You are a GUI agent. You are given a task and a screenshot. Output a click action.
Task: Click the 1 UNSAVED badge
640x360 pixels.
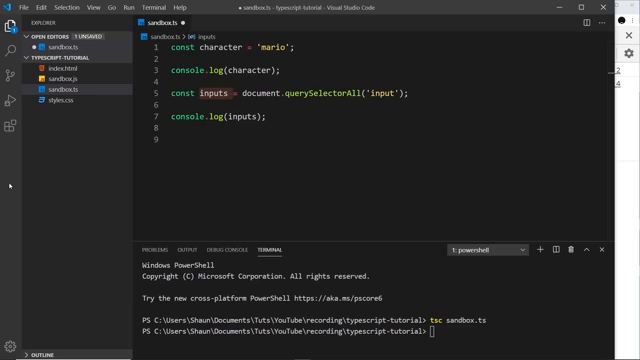88,37
